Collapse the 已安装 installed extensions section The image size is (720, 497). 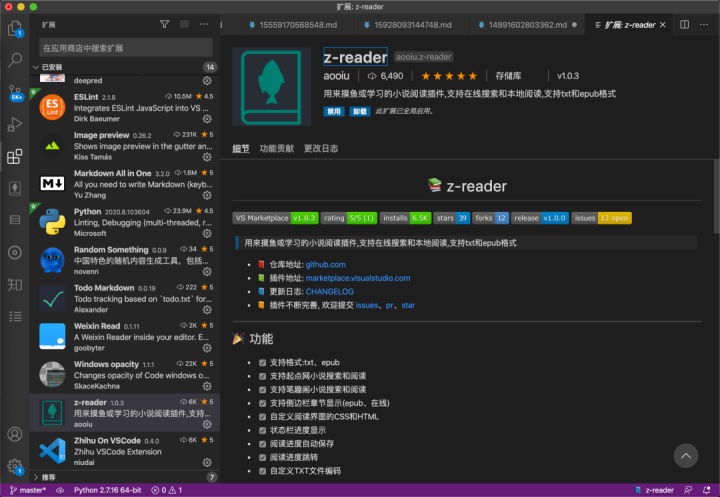[124, 67]
